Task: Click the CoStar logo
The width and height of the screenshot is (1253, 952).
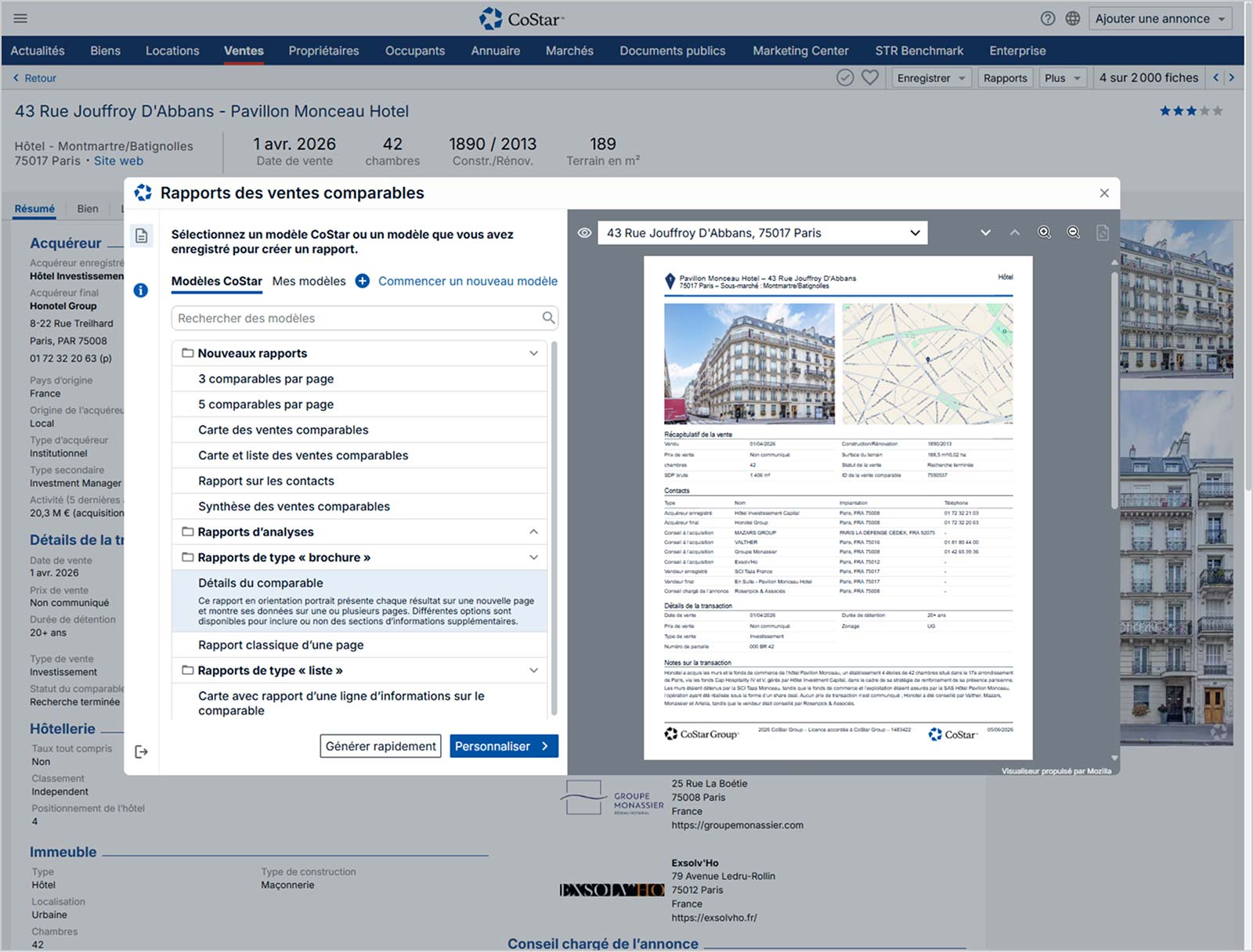Action: (522, 19)
